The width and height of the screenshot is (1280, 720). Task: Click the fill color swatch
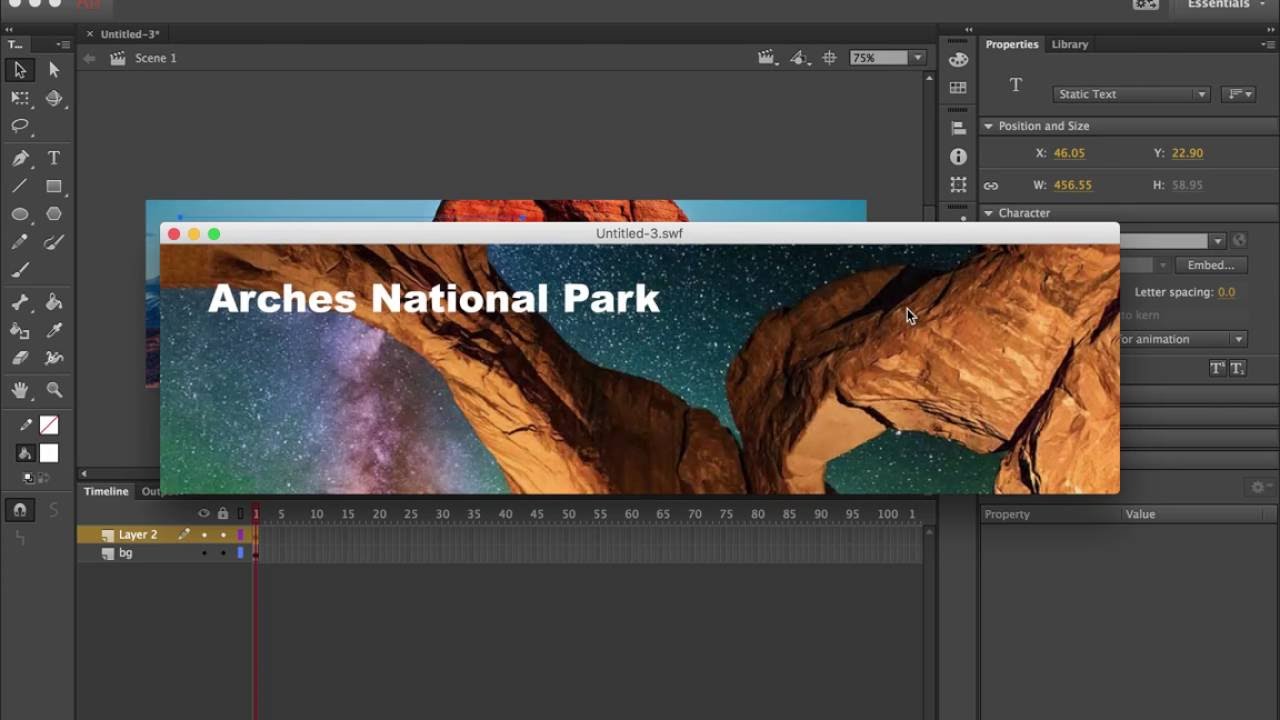[x=48, y=453]
